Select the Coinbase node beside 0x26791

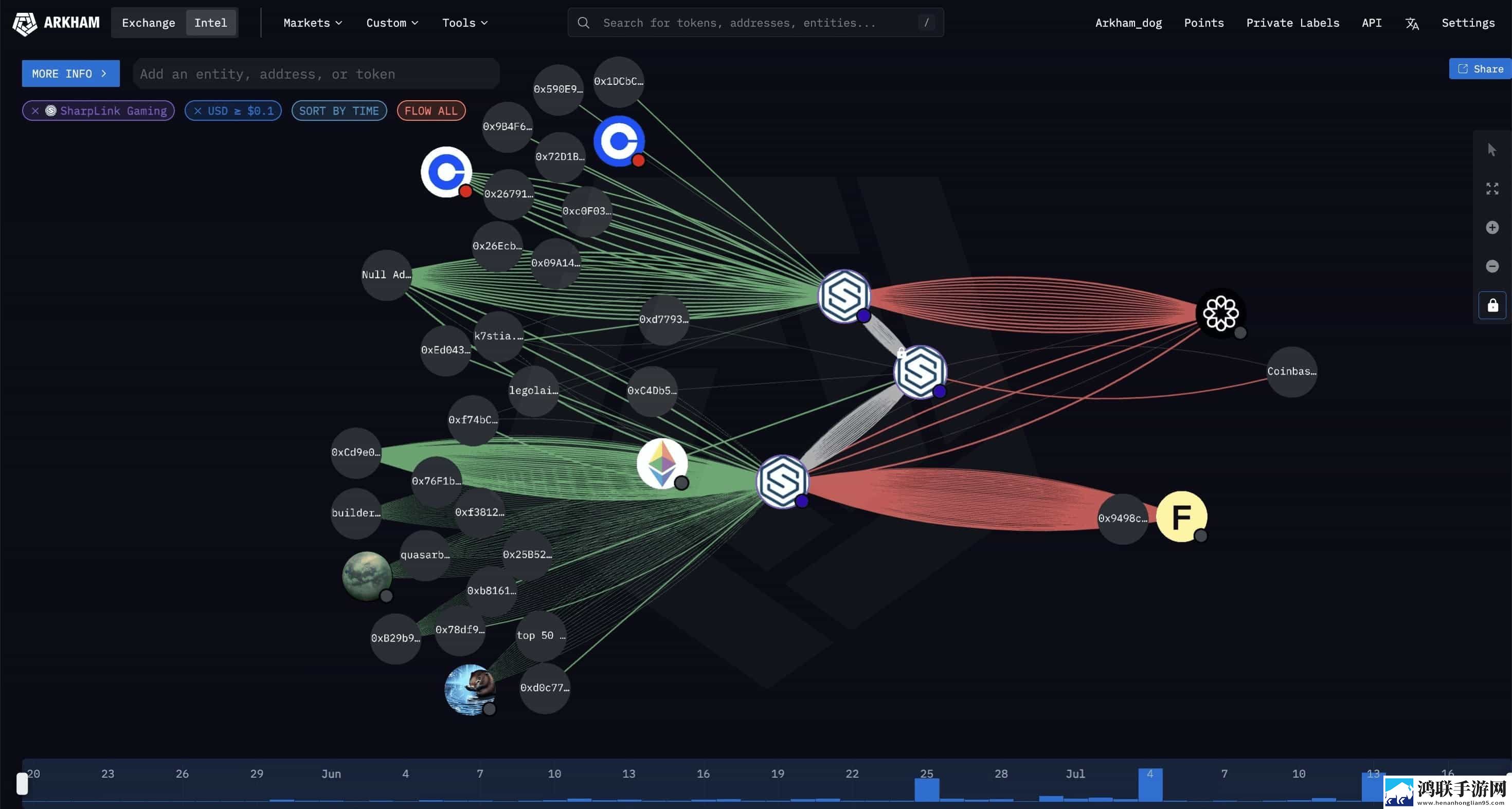pyautogui.click(x=446, y=172)
